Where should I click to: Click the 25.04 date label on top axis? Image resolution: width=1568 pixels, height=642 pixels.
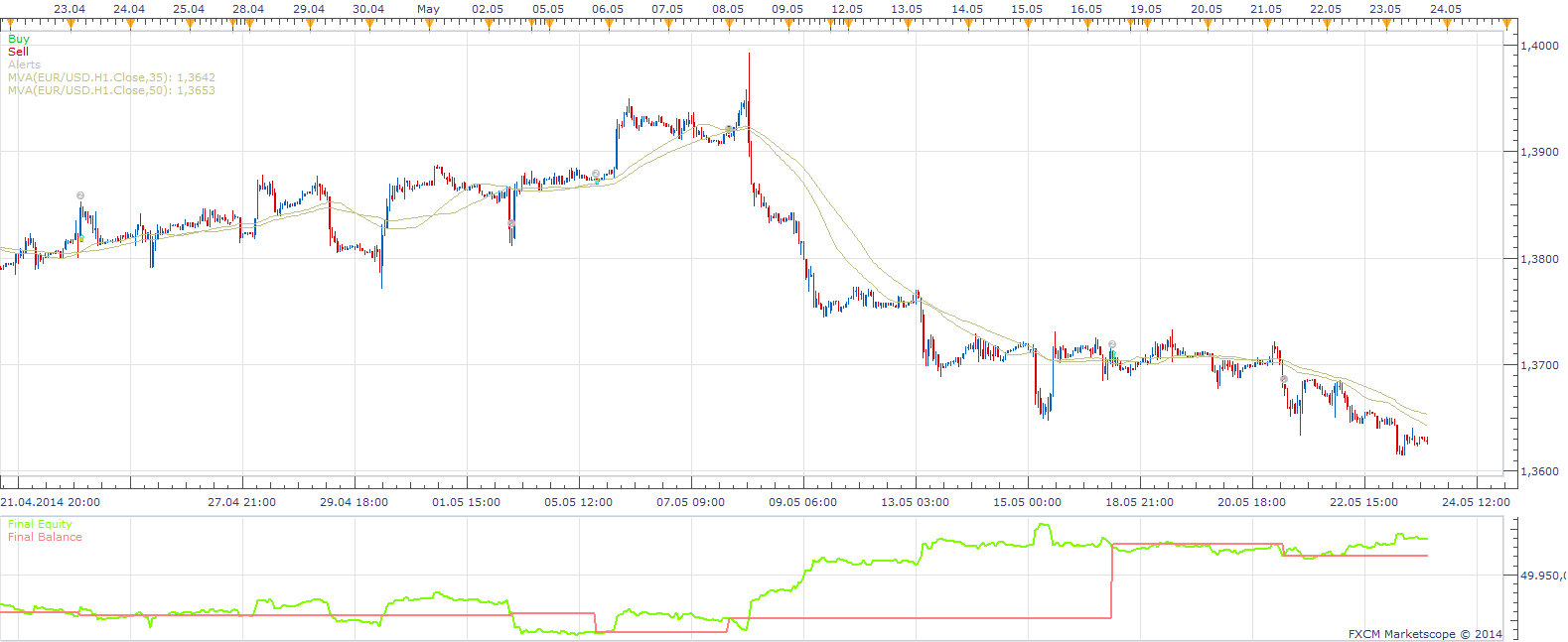point(189,9)
